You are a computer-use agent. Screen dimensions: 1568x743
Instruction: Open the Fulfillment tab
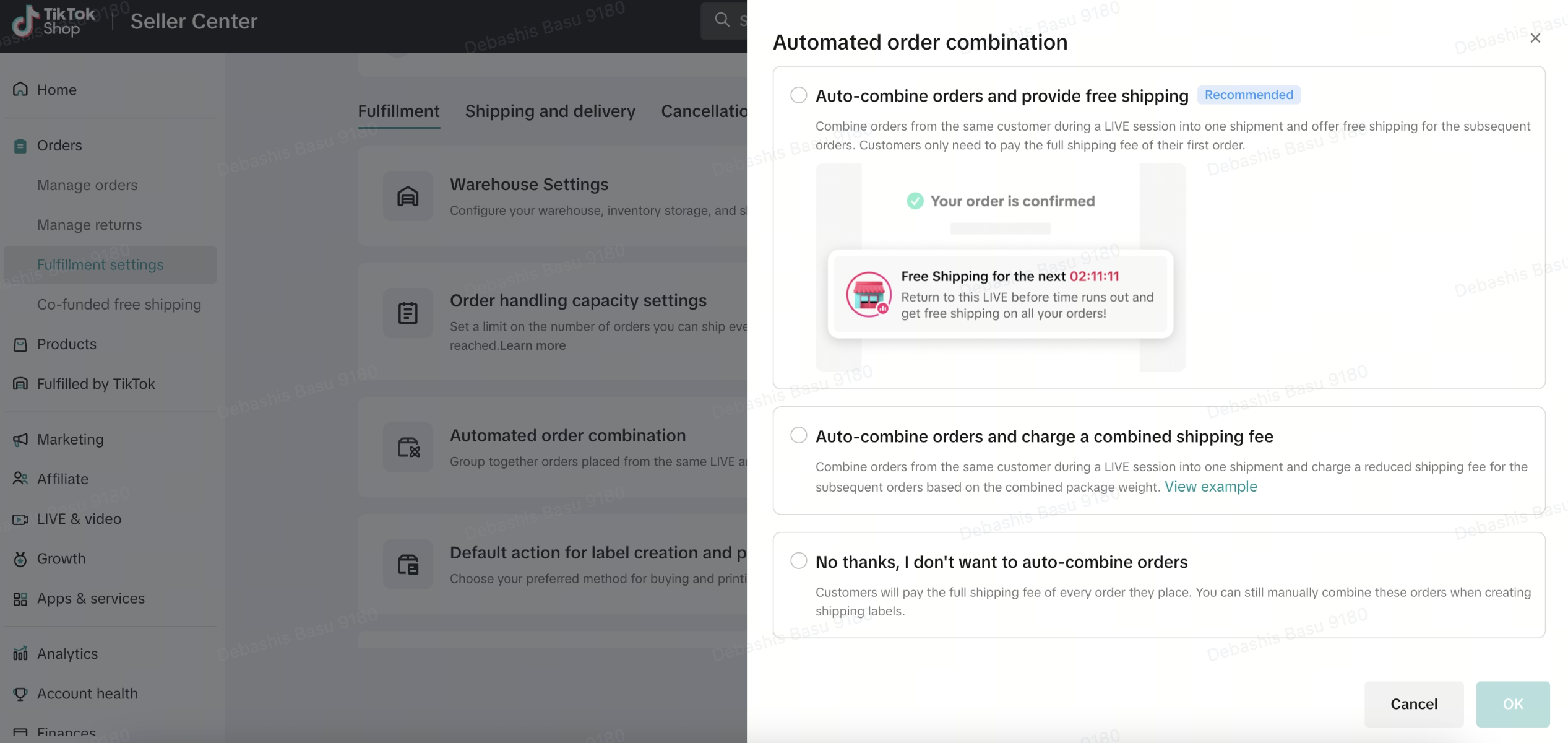click(x=398, y=111)
